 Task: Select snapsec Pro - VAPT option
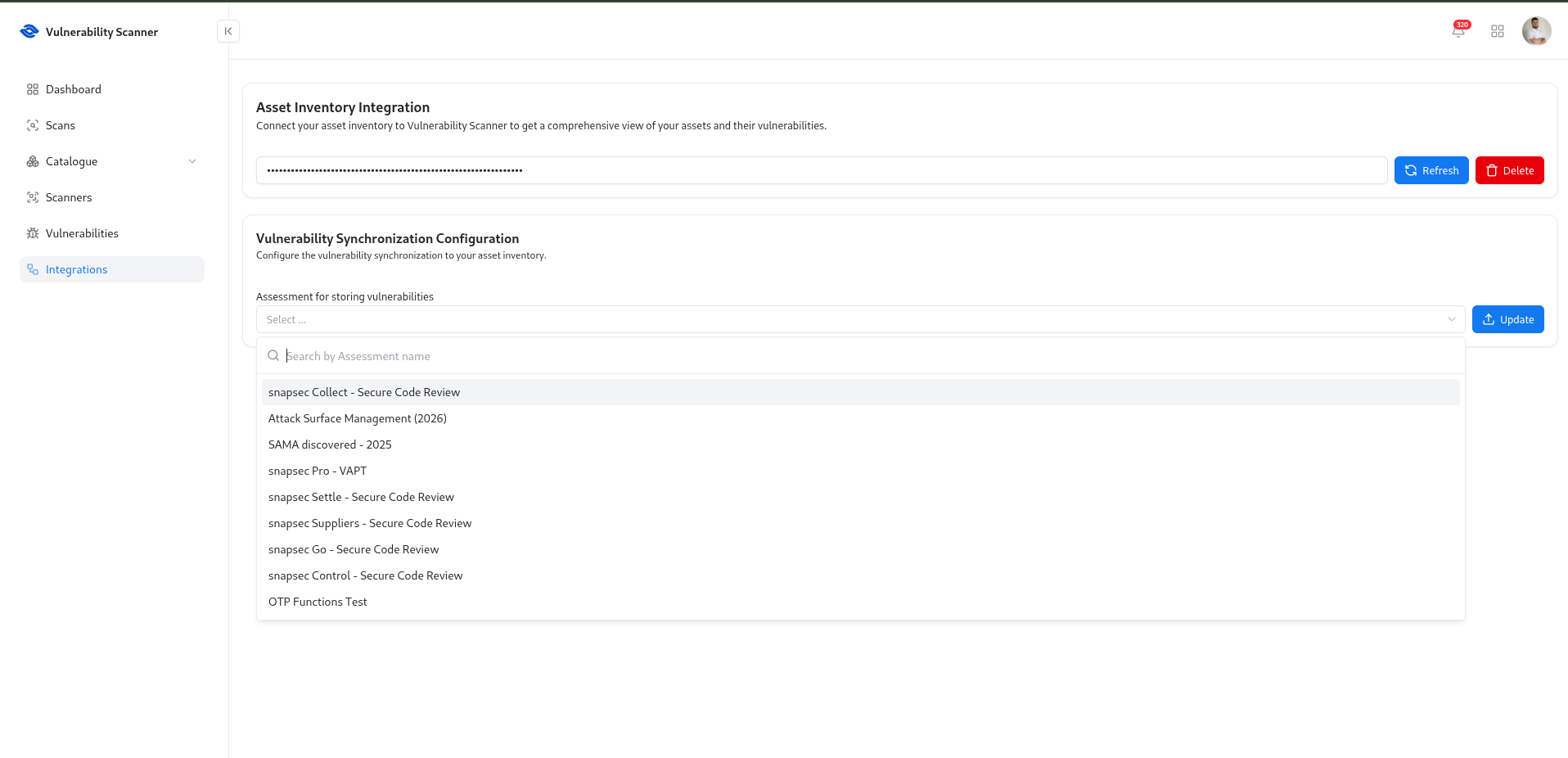(860, 471)
